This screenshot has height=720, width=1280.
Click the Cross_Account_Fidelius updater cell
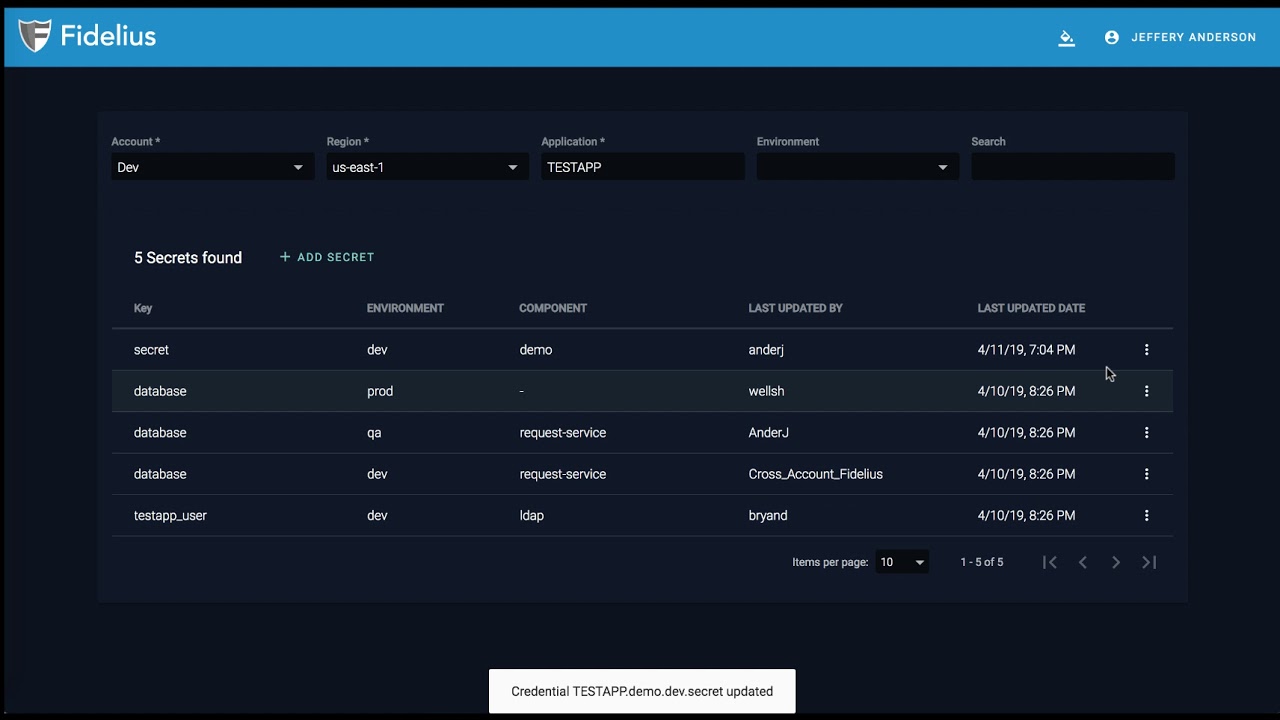pyautogui.click(x=816, y=474)
